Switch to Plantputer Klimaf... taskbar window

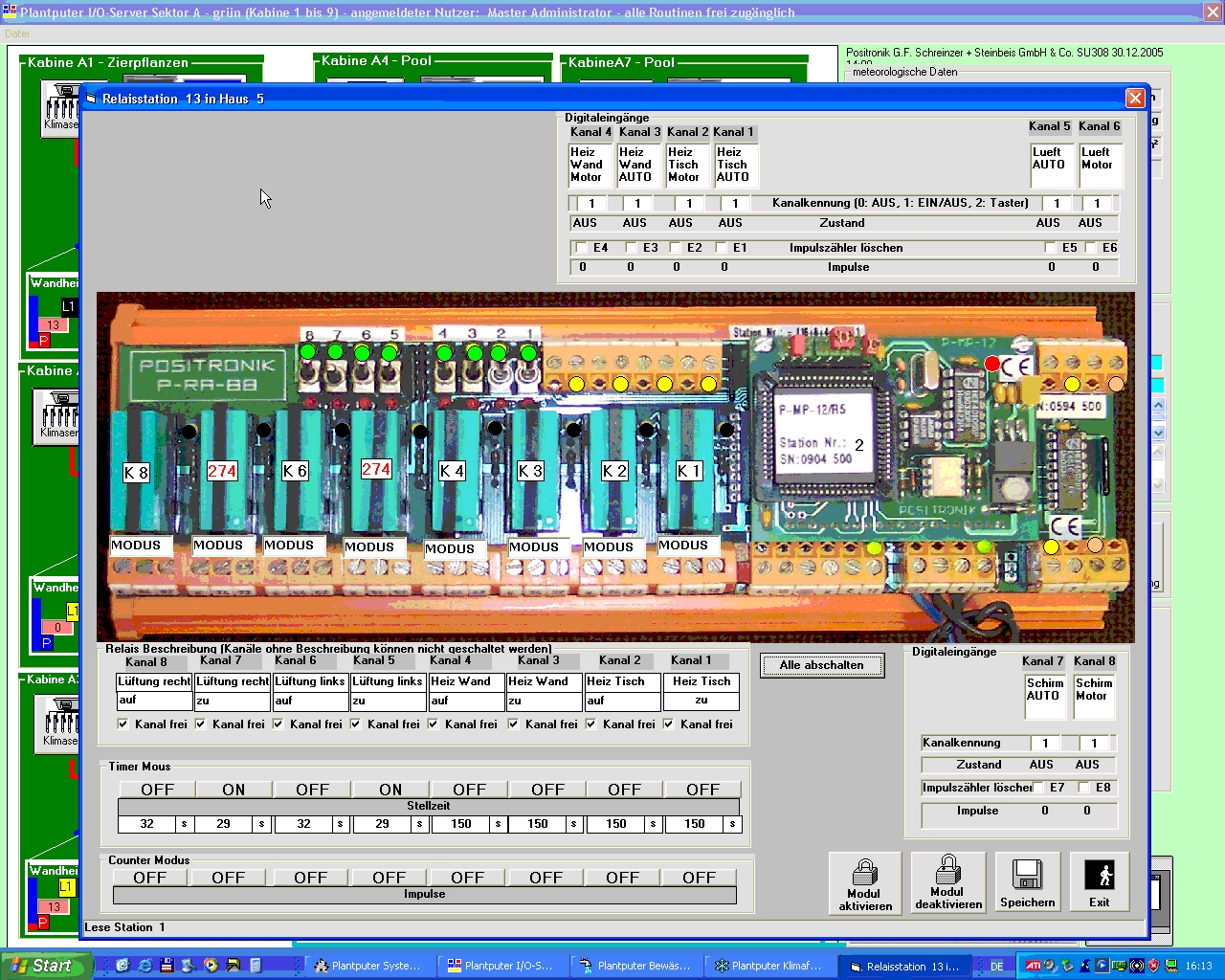[x=768, y=966]
